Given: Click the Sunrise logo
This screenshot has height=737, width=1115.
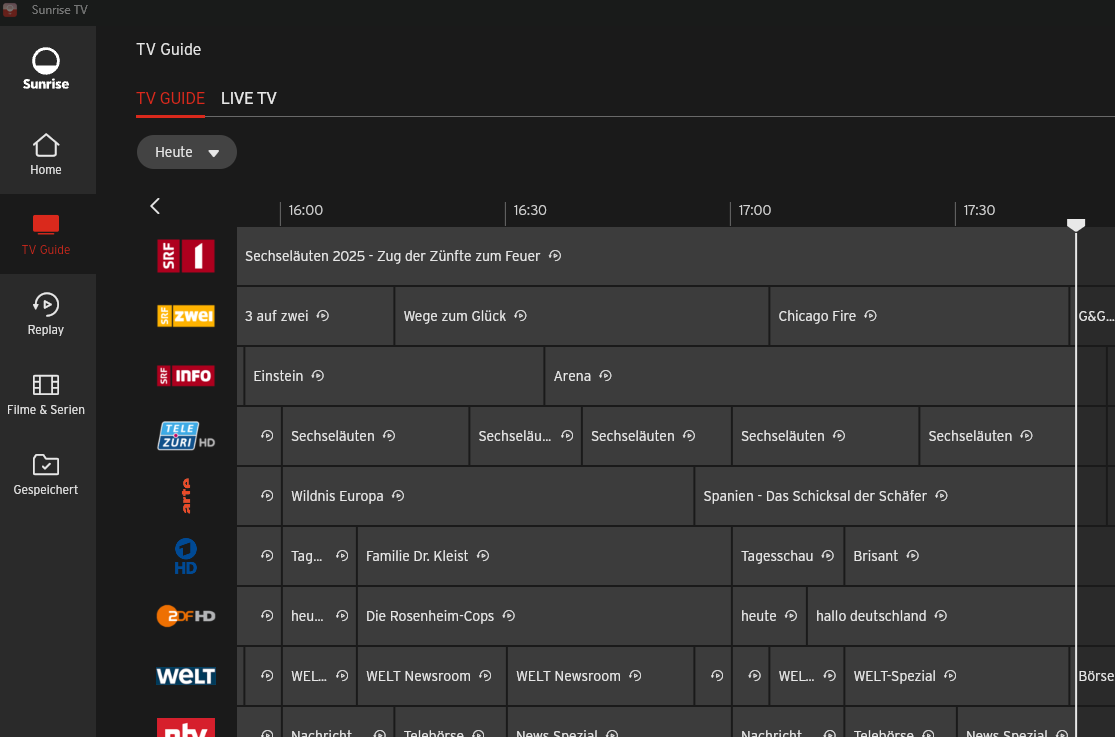Looking at the screenshot, I should 46,69.
